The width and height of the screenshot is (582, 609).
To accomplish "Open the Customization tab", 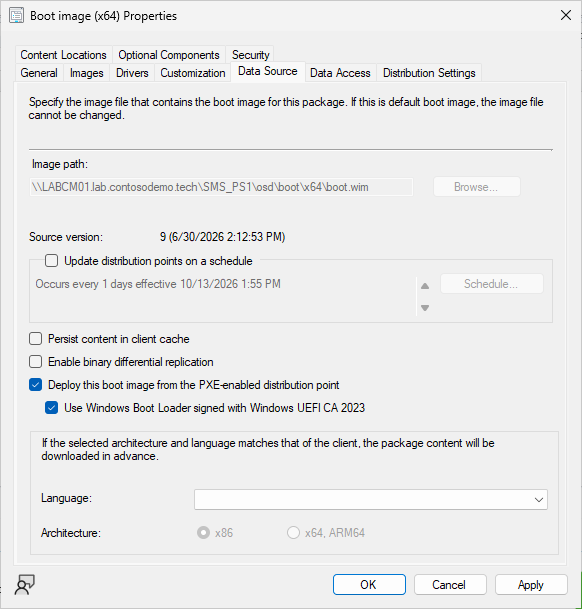I will click(193, 73).
